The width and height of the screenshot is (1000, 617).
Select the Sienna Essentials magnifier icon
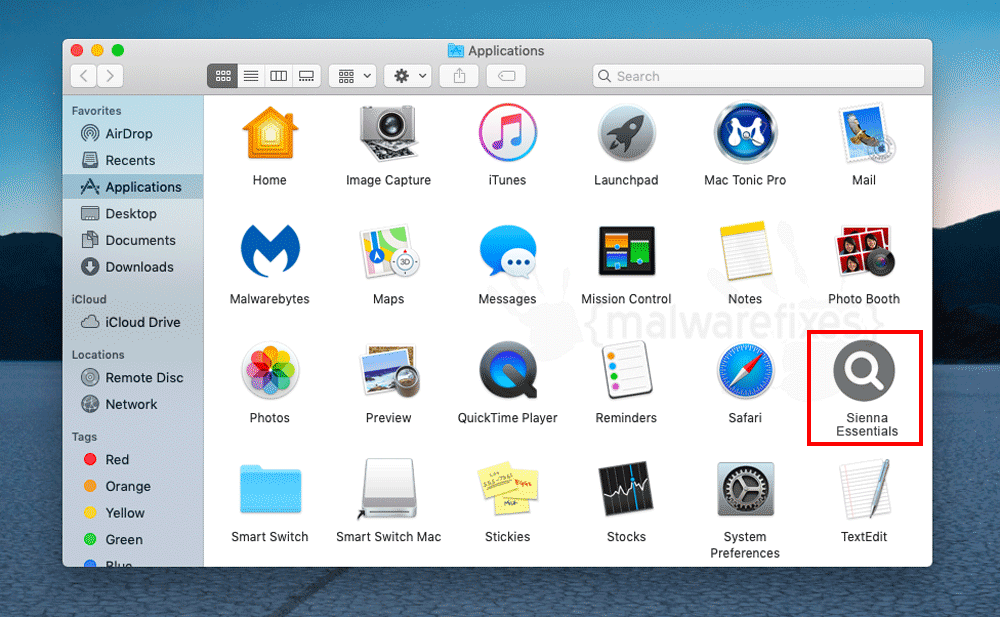[864, 371]
